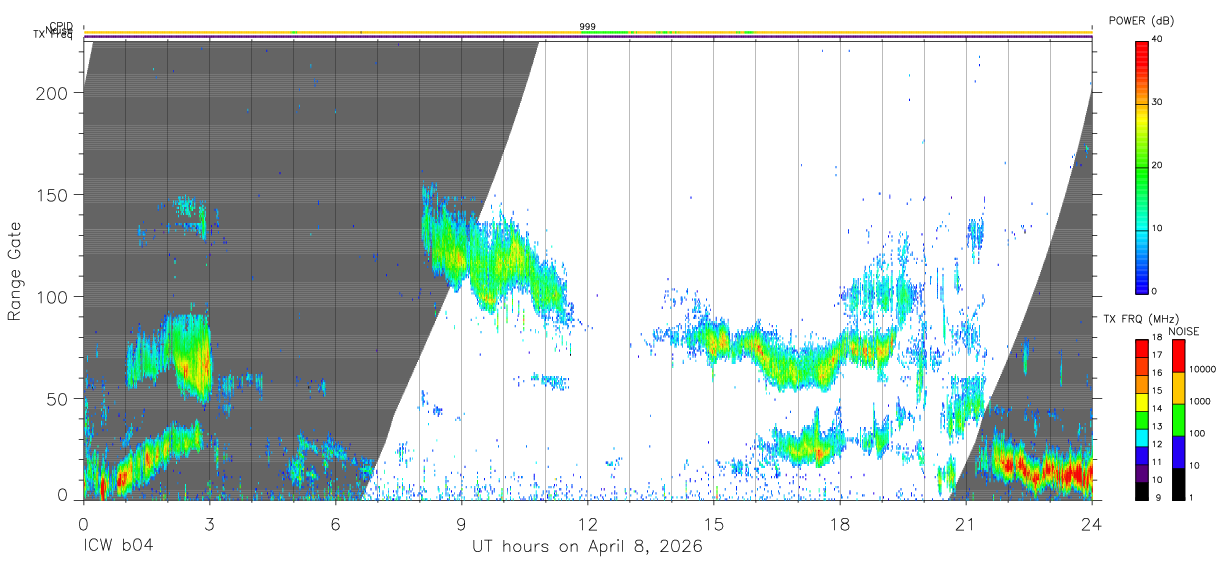Select the blue bottom of power colorbar
This screenshot has height=567, width=1228.
(x=1141, y=286)
